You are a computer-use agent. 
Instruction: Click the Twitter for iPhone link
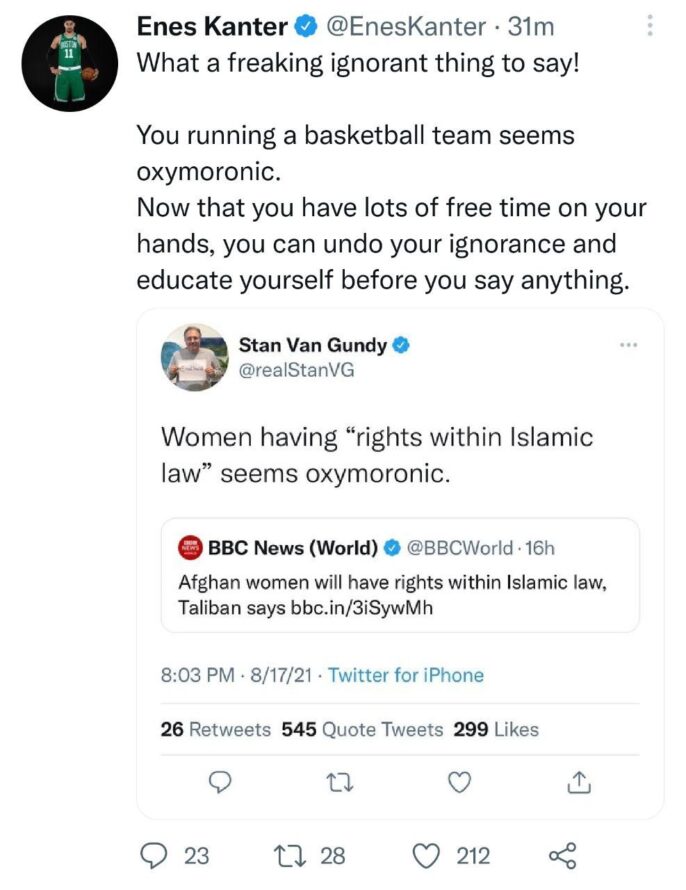tap(406, 675)
